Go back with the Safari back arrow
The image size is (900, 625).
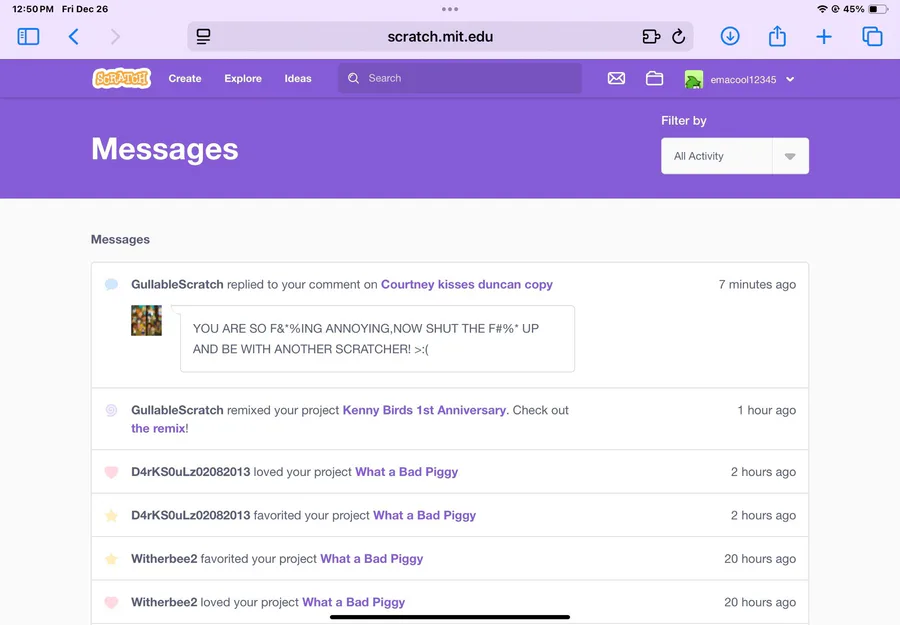click(73, 37)
